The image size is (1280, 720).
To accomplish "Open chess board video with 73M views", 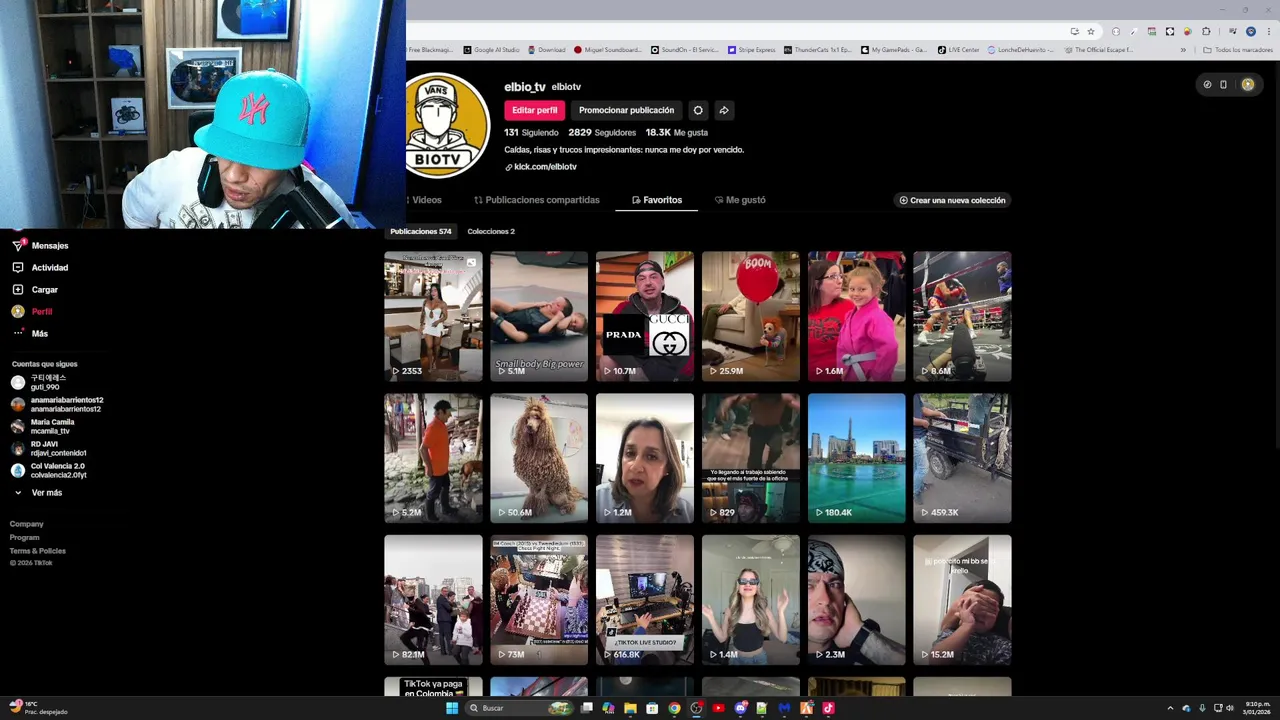I will [539, 600].
